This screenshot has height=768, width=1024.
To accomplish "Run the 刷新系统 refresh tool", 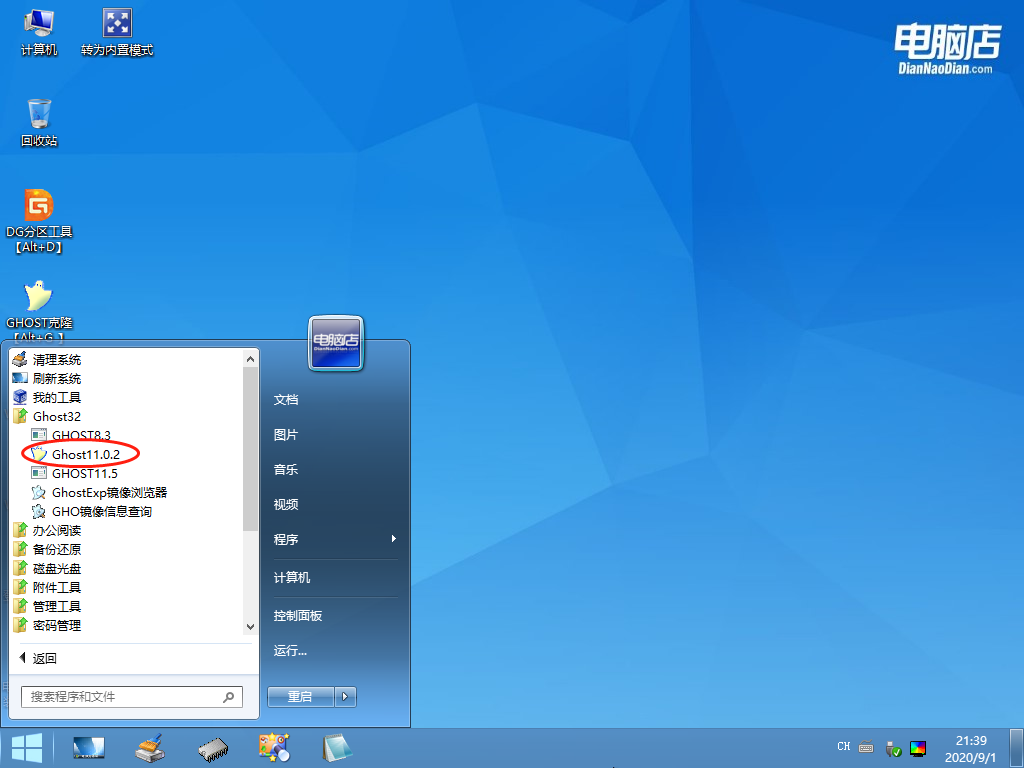I will pyautogui.click(x=59, y=378).
